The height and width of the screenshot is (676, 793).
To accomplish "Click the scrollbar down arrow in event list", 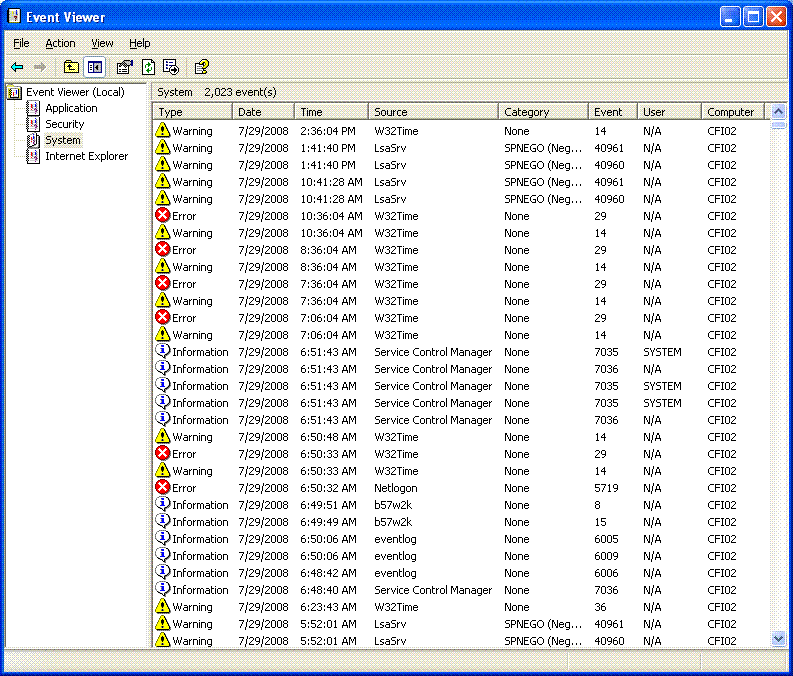I will (x=779, y=638).
